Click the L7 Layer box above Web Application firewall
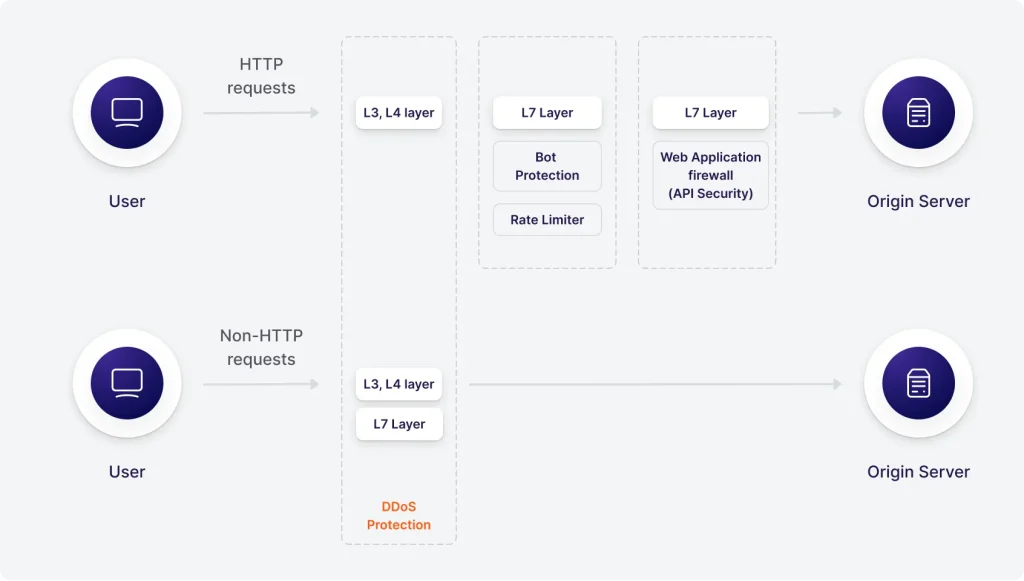 click(x=711, y=113)
